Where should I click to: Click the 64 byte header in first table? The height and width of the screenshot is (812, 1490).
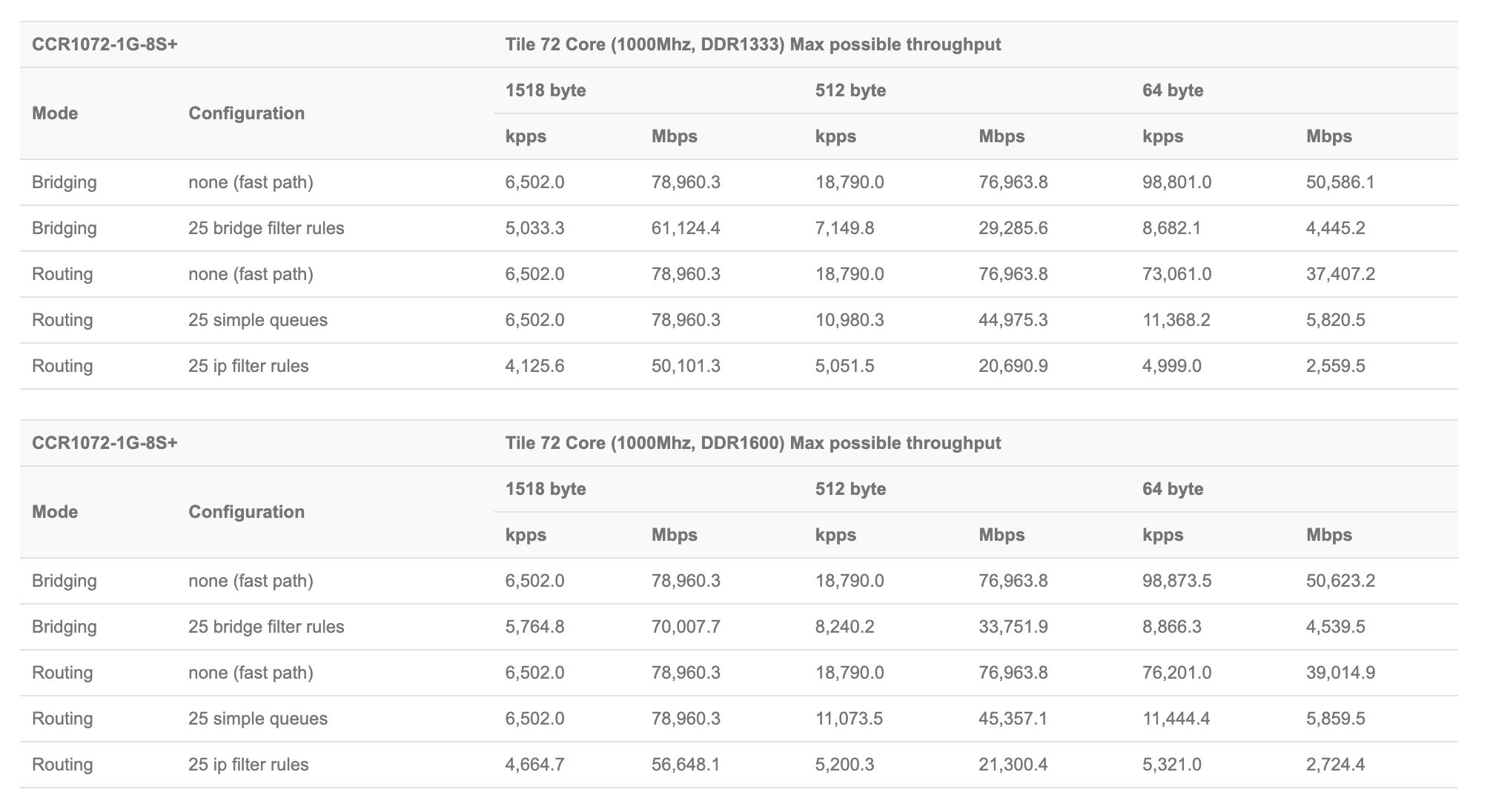1173,90
